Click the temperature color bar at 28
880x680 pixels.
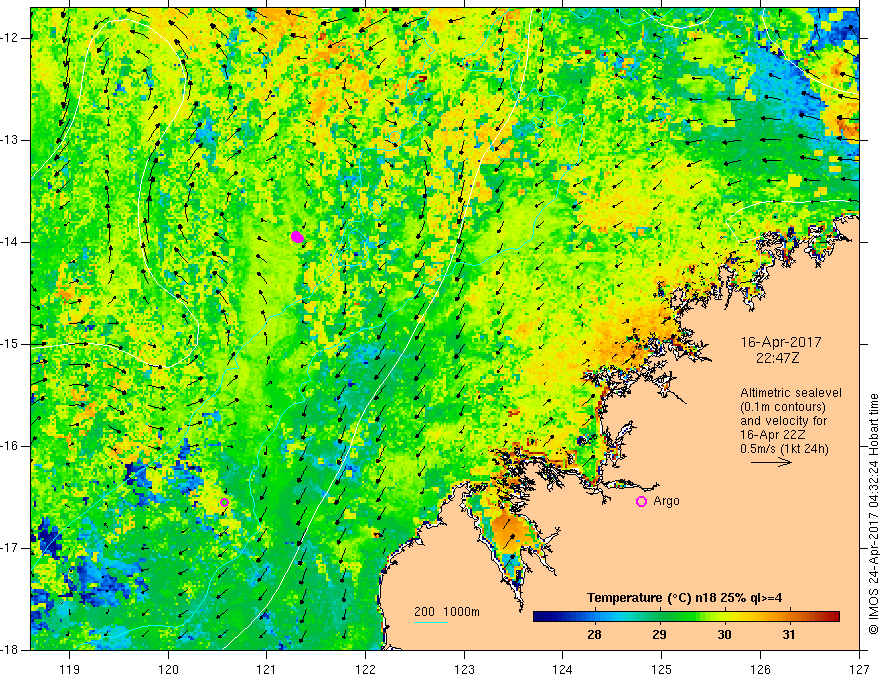(594, 617)
